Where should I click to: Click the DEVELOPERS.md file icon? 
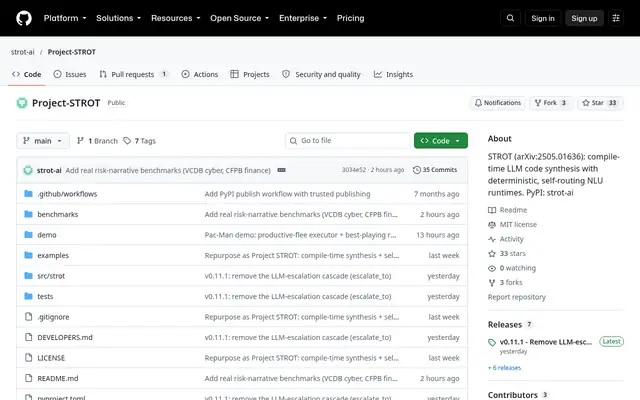[28, 337]
